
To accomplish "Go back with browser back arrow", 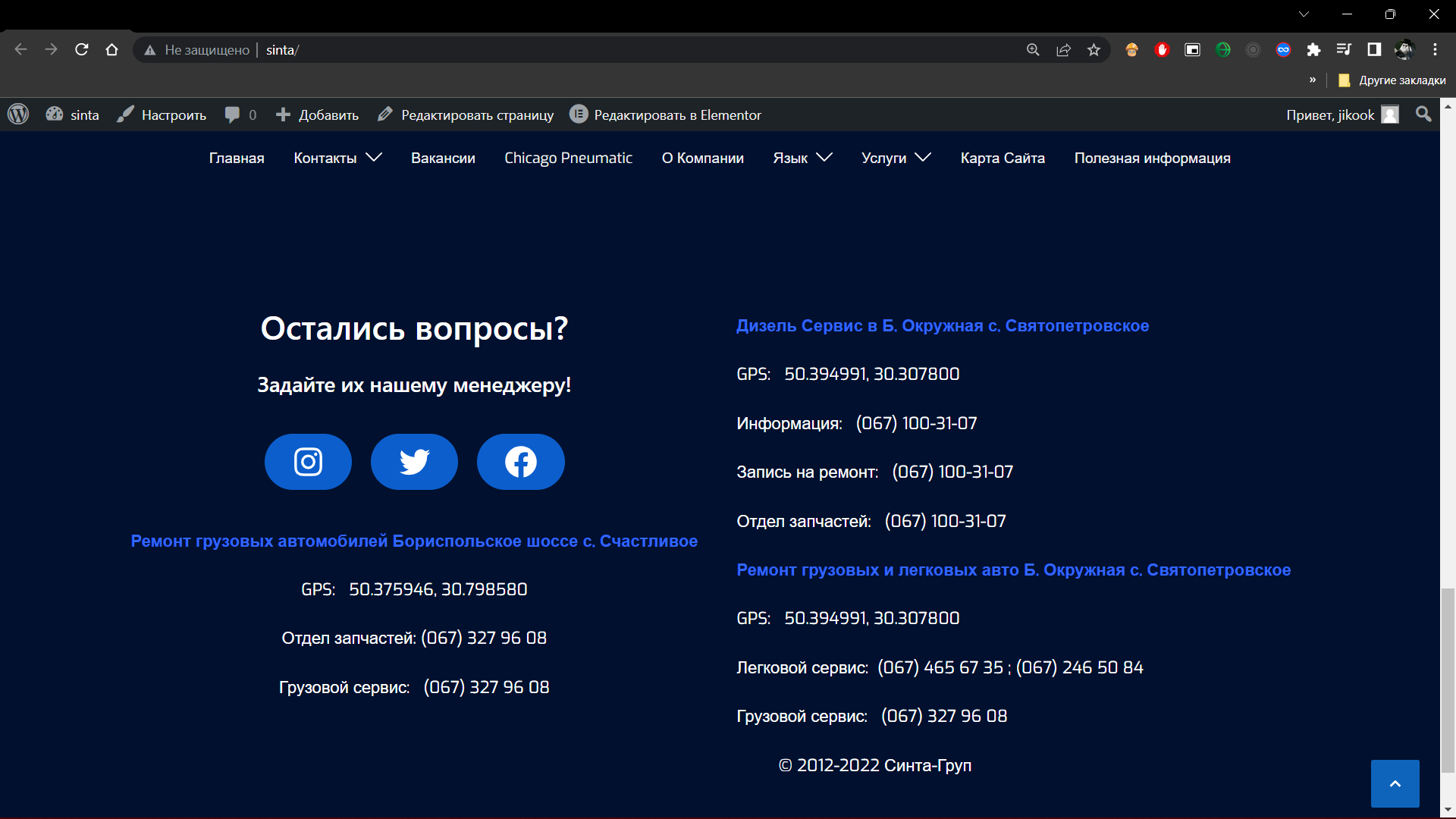I will point(20,50).
